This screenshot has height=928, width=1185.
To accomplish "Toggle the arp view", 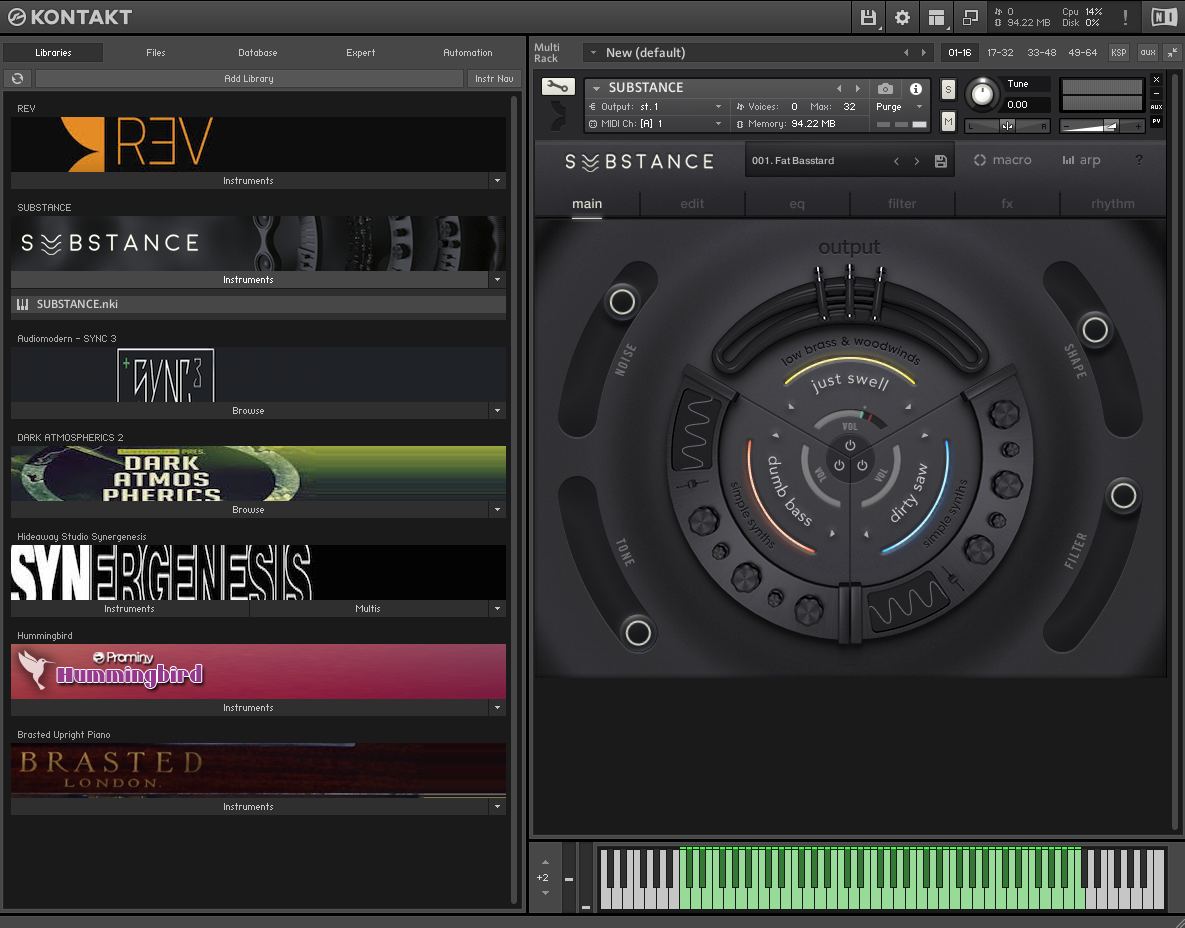I will [1081, 160].
